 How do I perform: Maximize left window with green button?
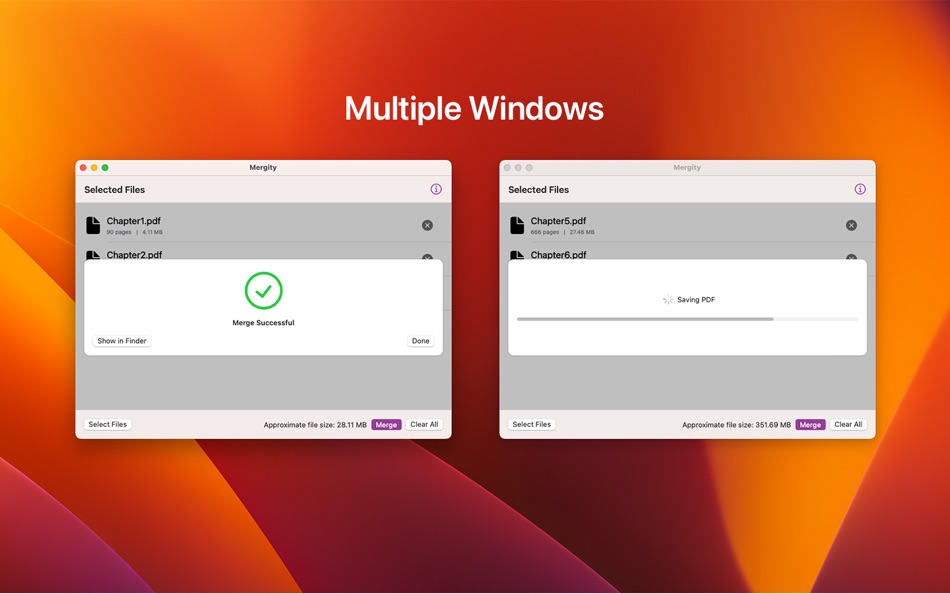(x=105, y=168)
